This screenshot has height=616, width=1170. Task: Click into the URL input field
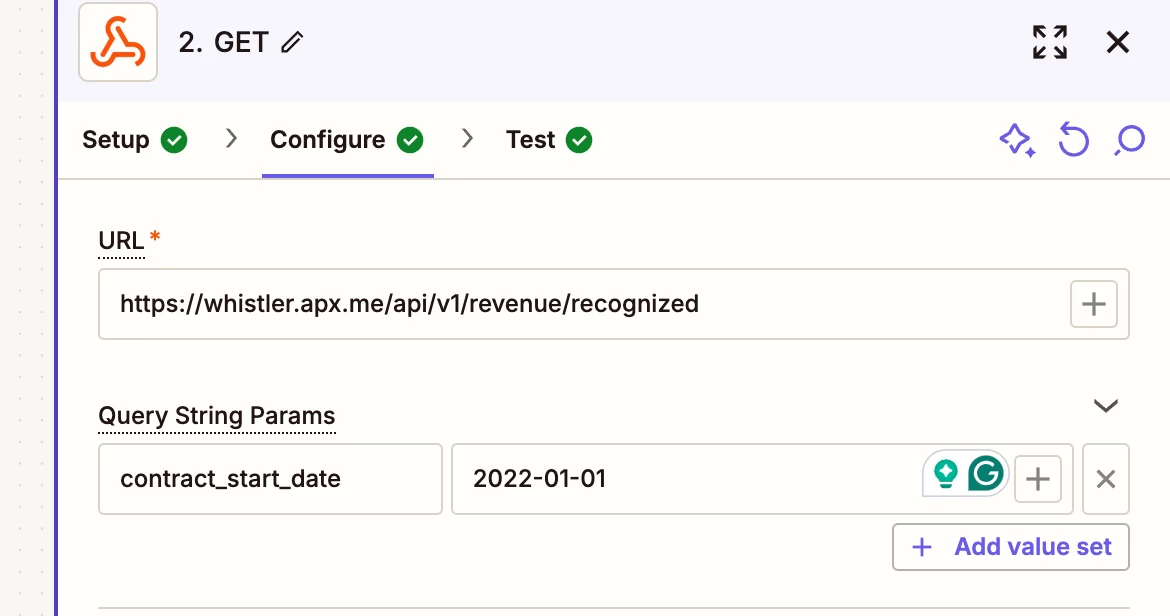(x=584, y=304)
